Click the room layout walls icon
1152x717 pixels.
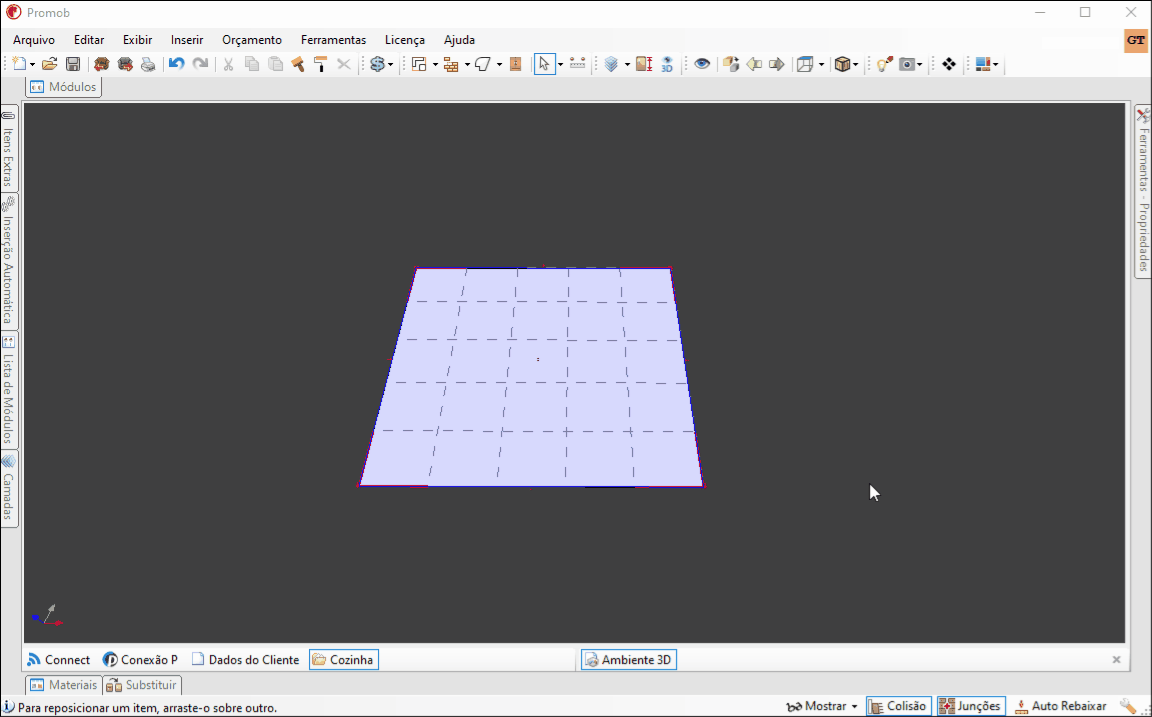(x=420, y=64)
